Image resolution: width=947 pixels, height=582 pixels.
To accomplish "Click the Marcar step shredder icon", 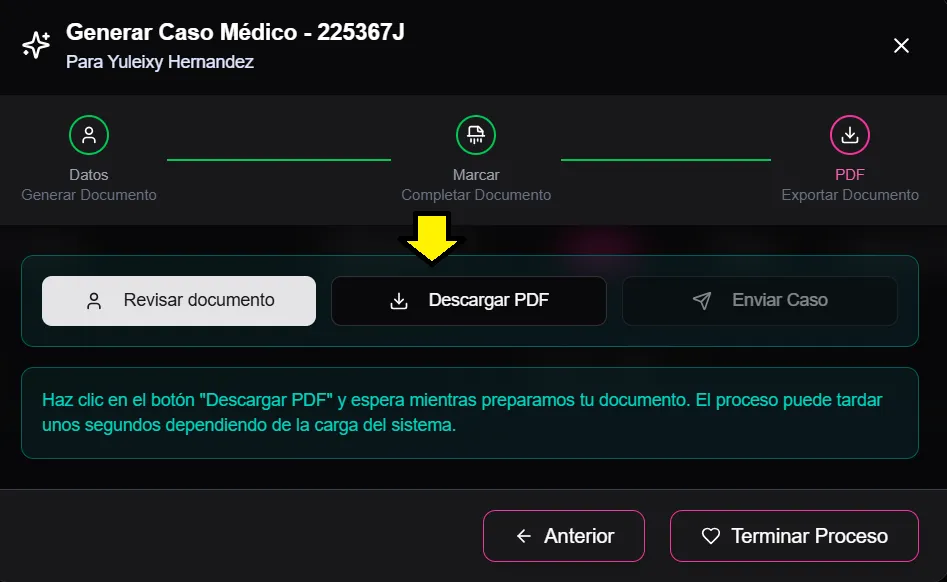I will pos(476,135).
